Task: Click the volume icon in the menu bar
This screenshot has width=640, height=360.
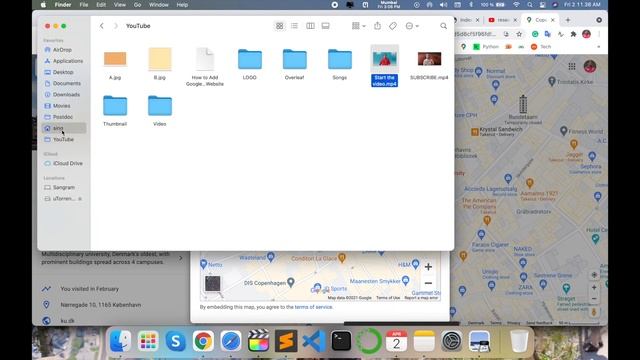Action: pos(443,5)
